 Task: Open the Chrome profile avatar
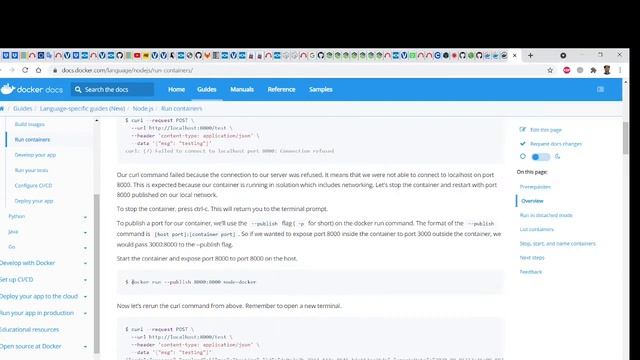point(607,70)
